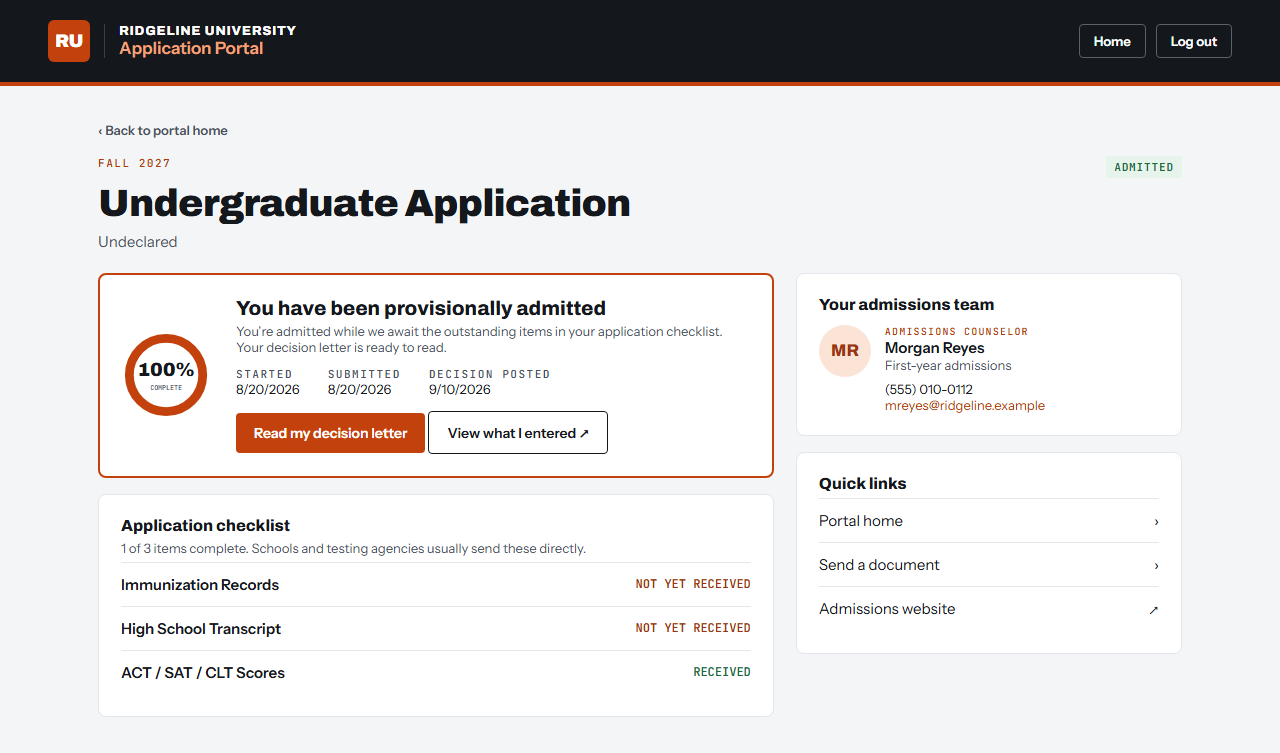
Task: Click the ADMISSIONS COUNSELOR label
Action: (x=957, y=332)
